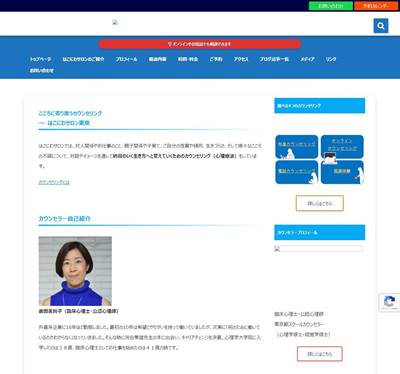Viewport: 400px width, 374px height.
Task: Click the カウンセラー自己紹介 heading
Action: pos(65,219)
